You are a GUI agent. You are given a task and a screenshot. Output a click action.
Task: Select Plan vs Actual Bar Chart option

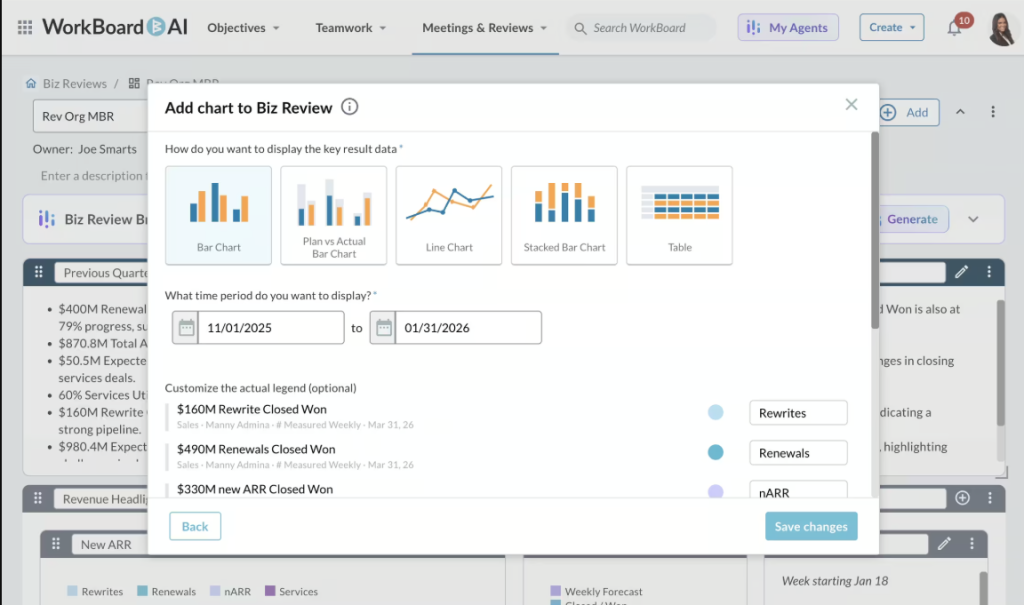coord(334,215)
